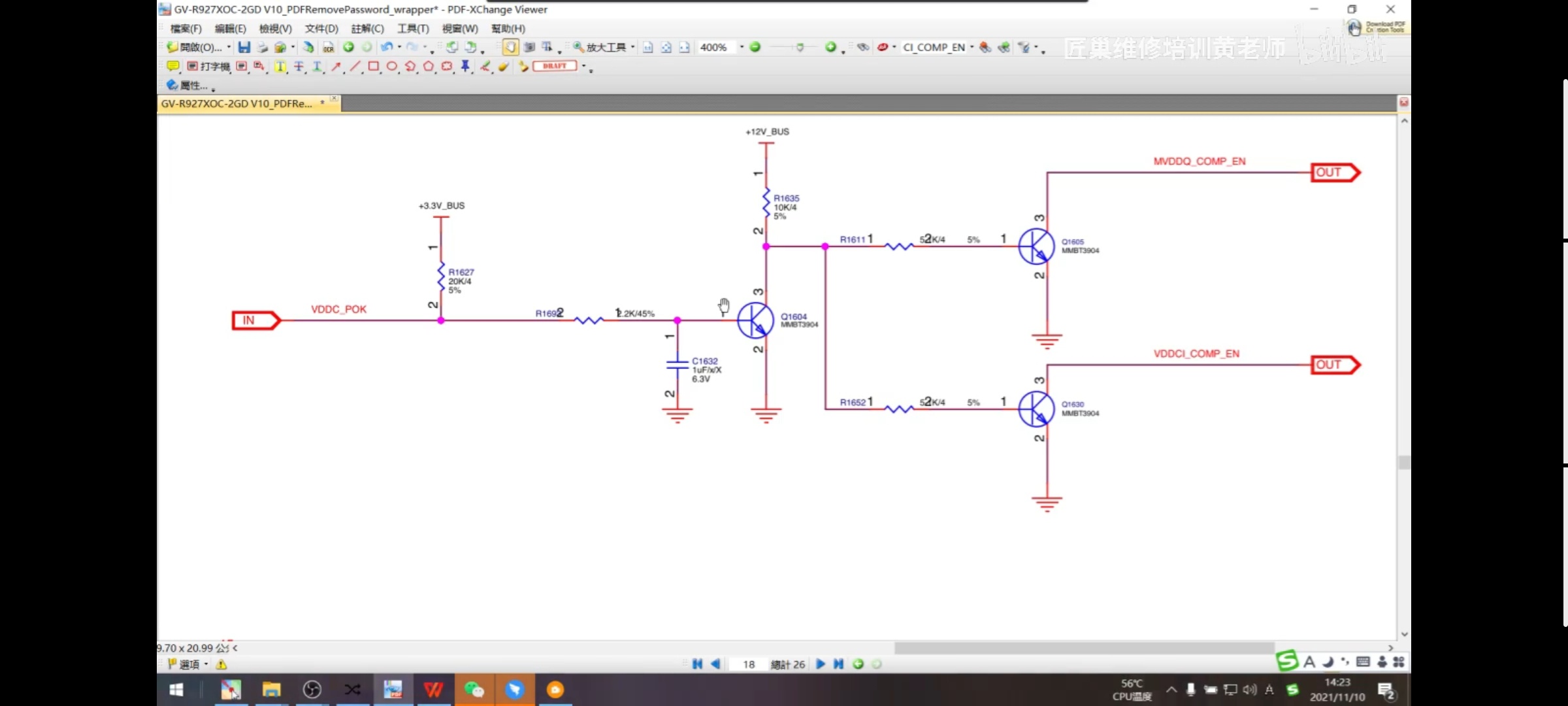The width and height of the screenshot is (1568, 706).
Task: Select the Pencil drawing tool
Action: tap(485, 66)
